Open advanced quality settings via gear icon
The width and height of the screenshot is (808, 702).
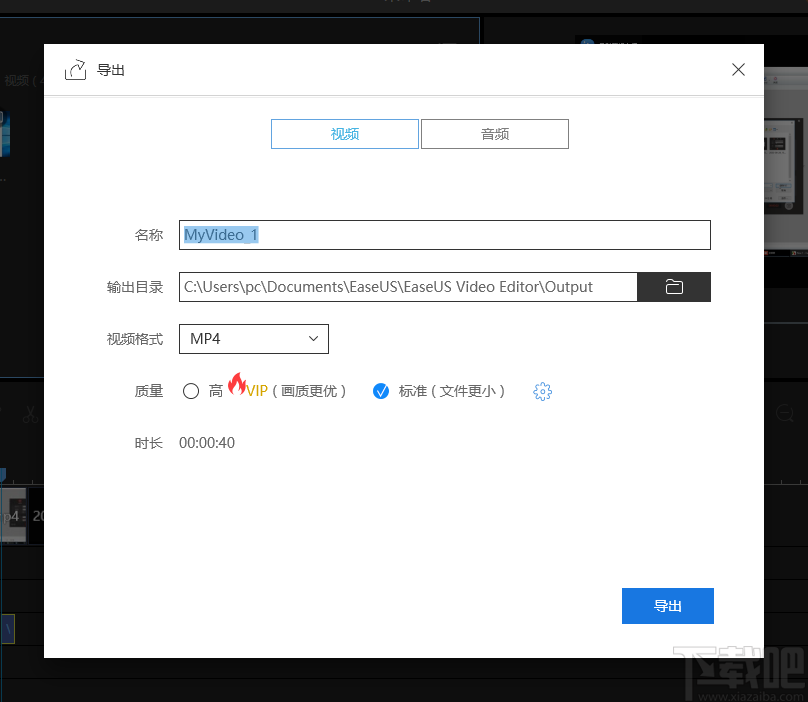tap(542, 391)
